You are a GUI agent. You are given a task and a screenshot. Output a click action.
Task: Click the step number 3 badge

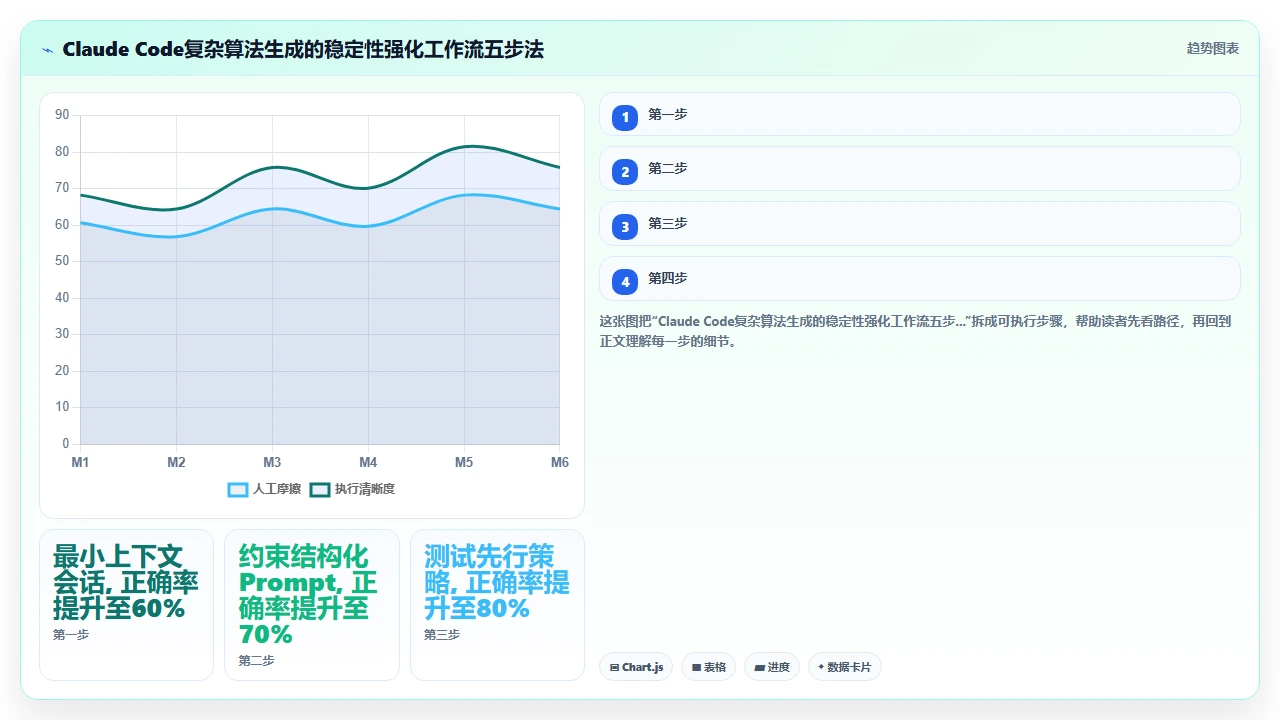click(x=625, y=227)
